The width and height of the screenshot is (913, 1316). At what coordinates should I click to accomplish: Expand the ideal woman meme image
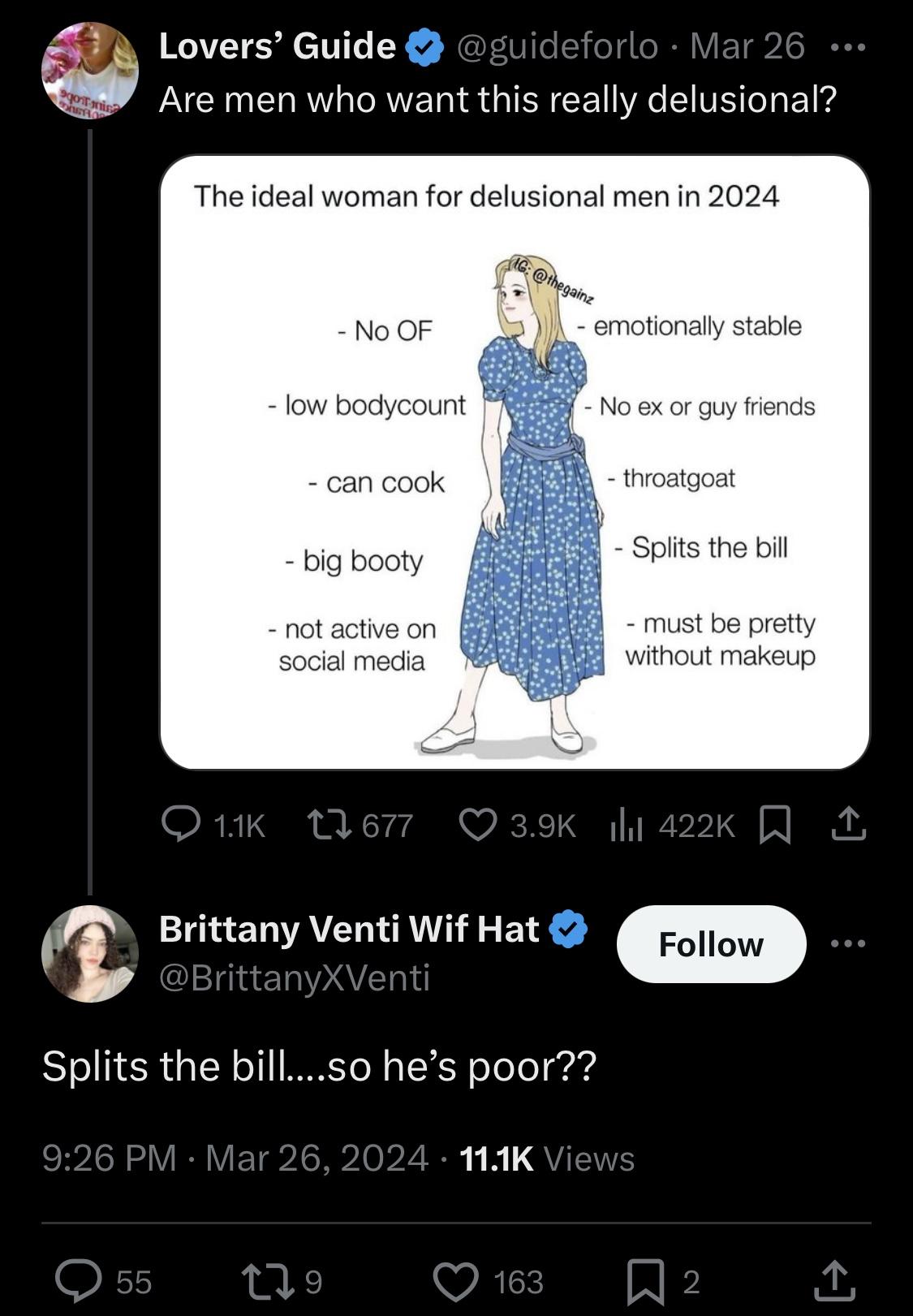(515, 462)
